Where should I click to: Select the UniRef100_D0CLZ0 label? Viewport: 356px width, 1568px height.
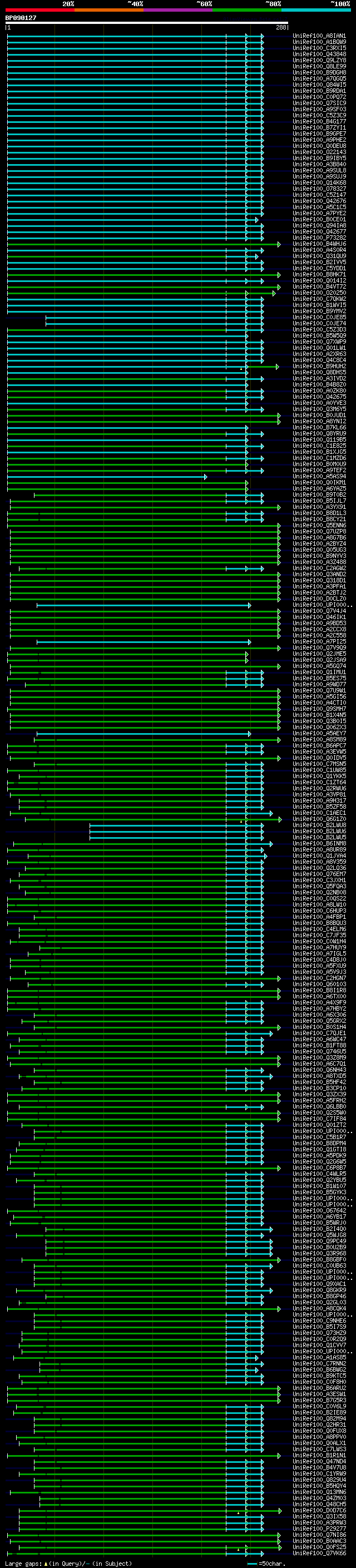click(x=319, y=599)
